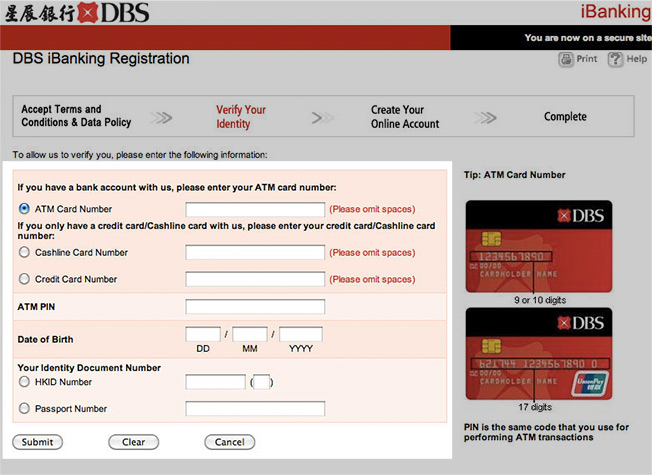Select the Cashline Card Number radio button
652x475 pixels.
point(24,252)
